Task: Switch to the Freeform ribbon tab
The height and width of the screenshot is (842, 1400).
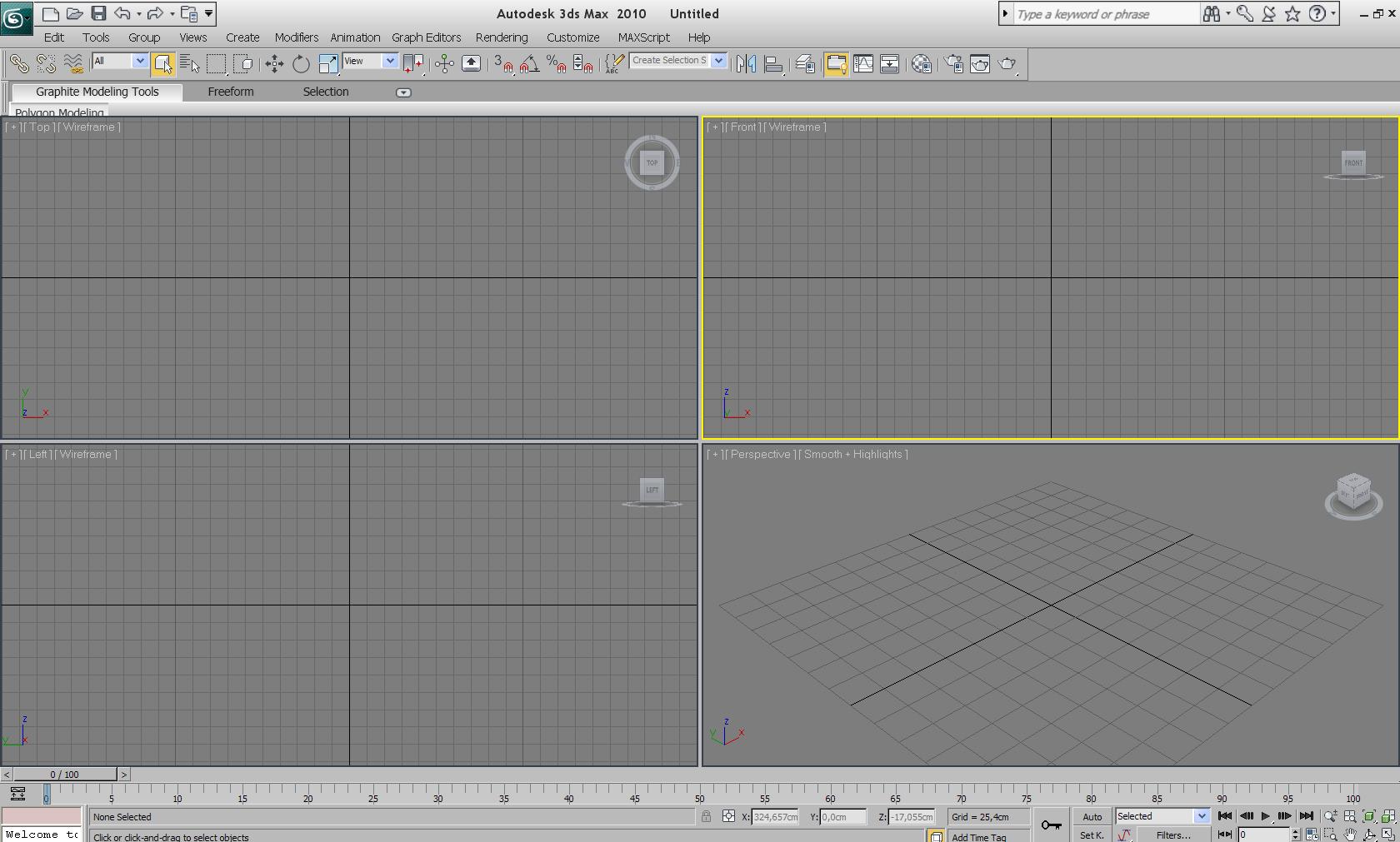Action: 231,92
